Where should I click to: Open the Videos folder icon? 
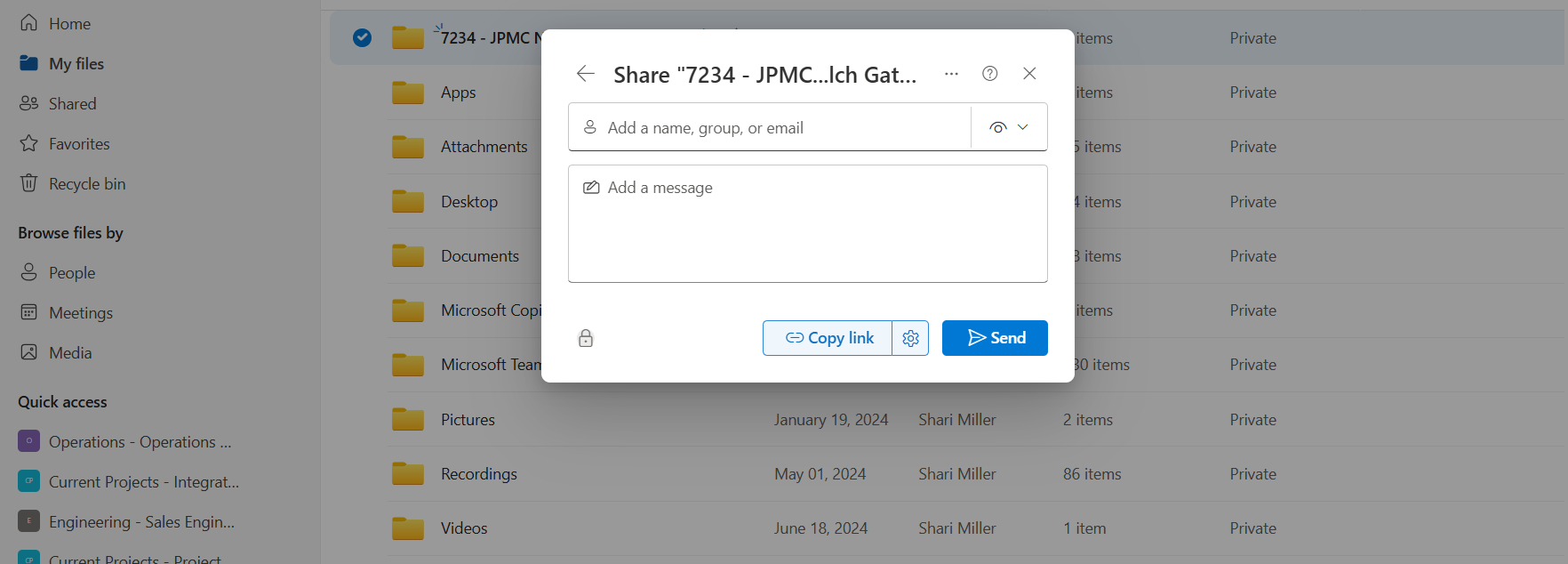pos(408,528)
